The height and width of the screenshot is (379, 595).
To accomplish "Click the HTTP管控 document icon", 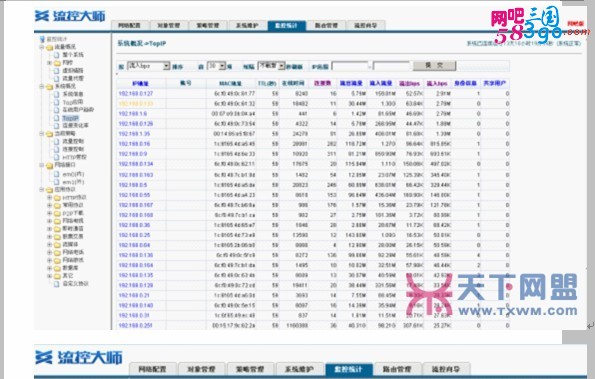I will 57,157.
